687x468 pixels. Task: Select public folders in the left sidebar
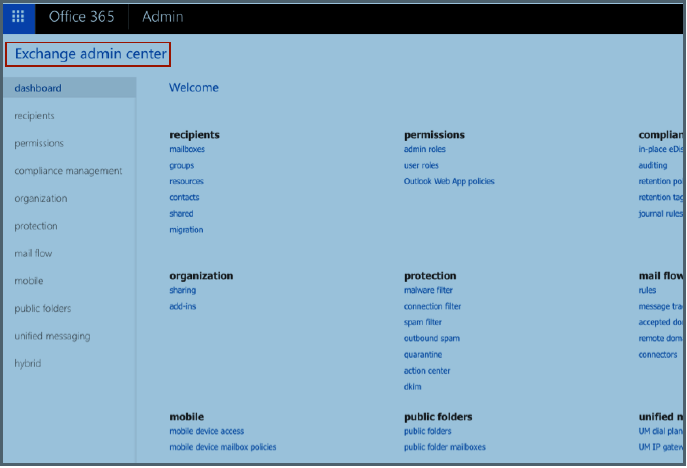tap(42, 308)
